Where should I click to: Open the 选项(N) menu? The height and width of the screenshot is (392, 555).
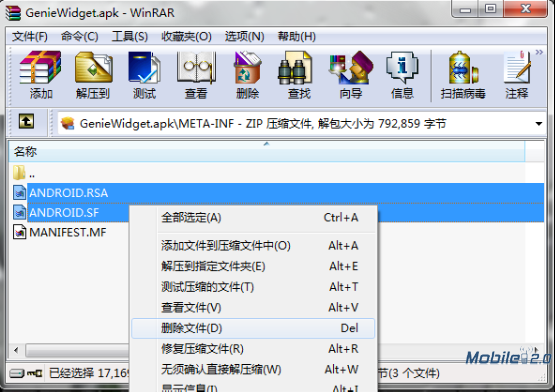[x=244, y=36]
